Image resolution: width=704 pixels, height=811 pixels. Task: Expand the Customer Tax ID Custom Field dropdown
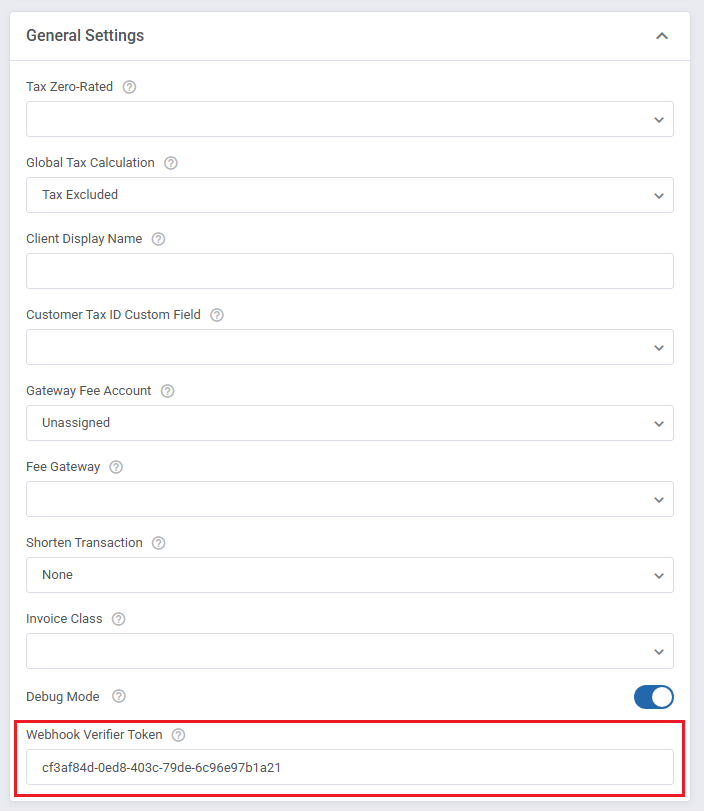click(x=350, y=347)
